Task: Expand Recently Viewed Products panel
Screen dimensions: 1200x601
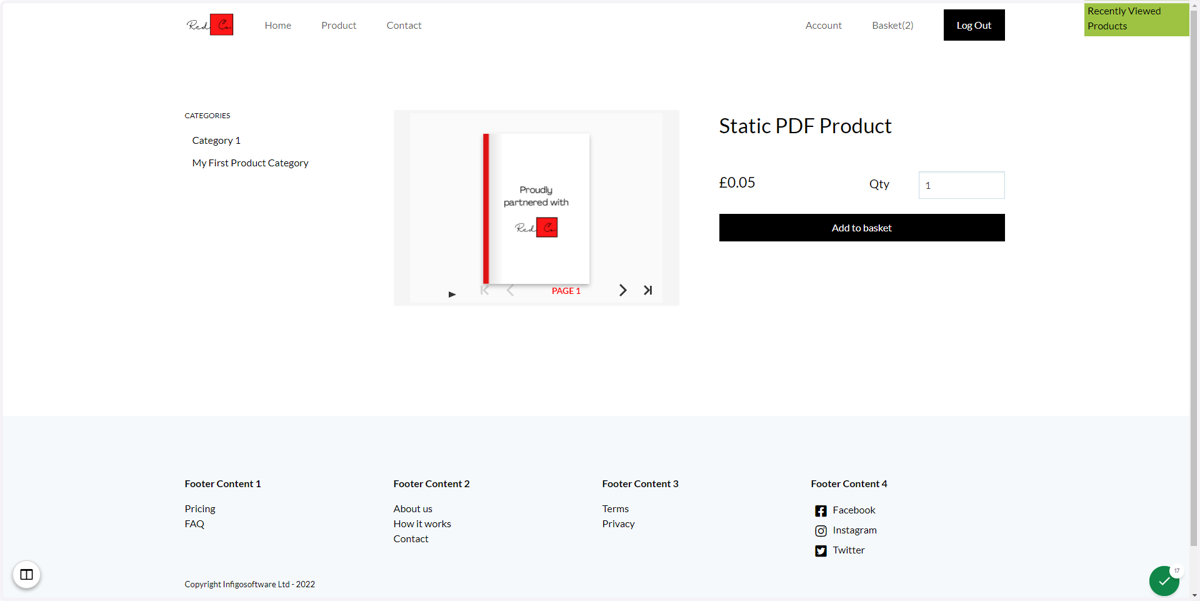Action: 1137,19
